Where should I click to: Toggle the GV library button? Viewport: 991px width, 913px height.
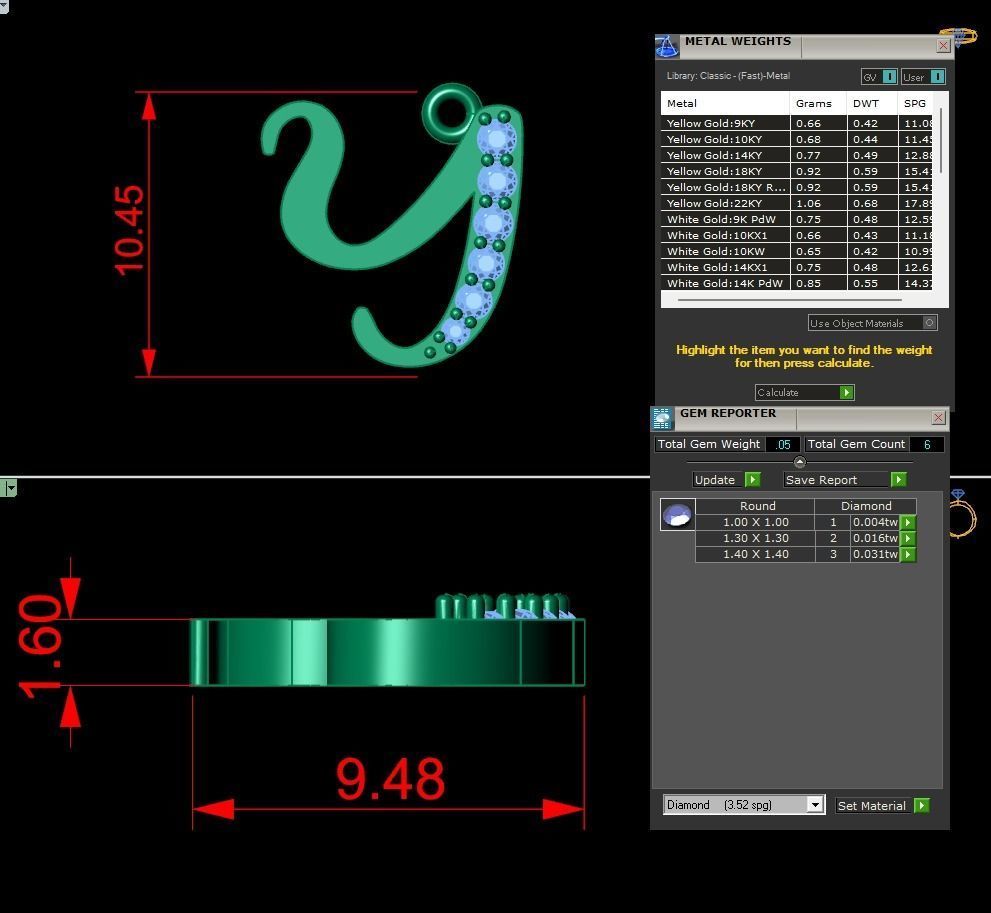point(879,76)
